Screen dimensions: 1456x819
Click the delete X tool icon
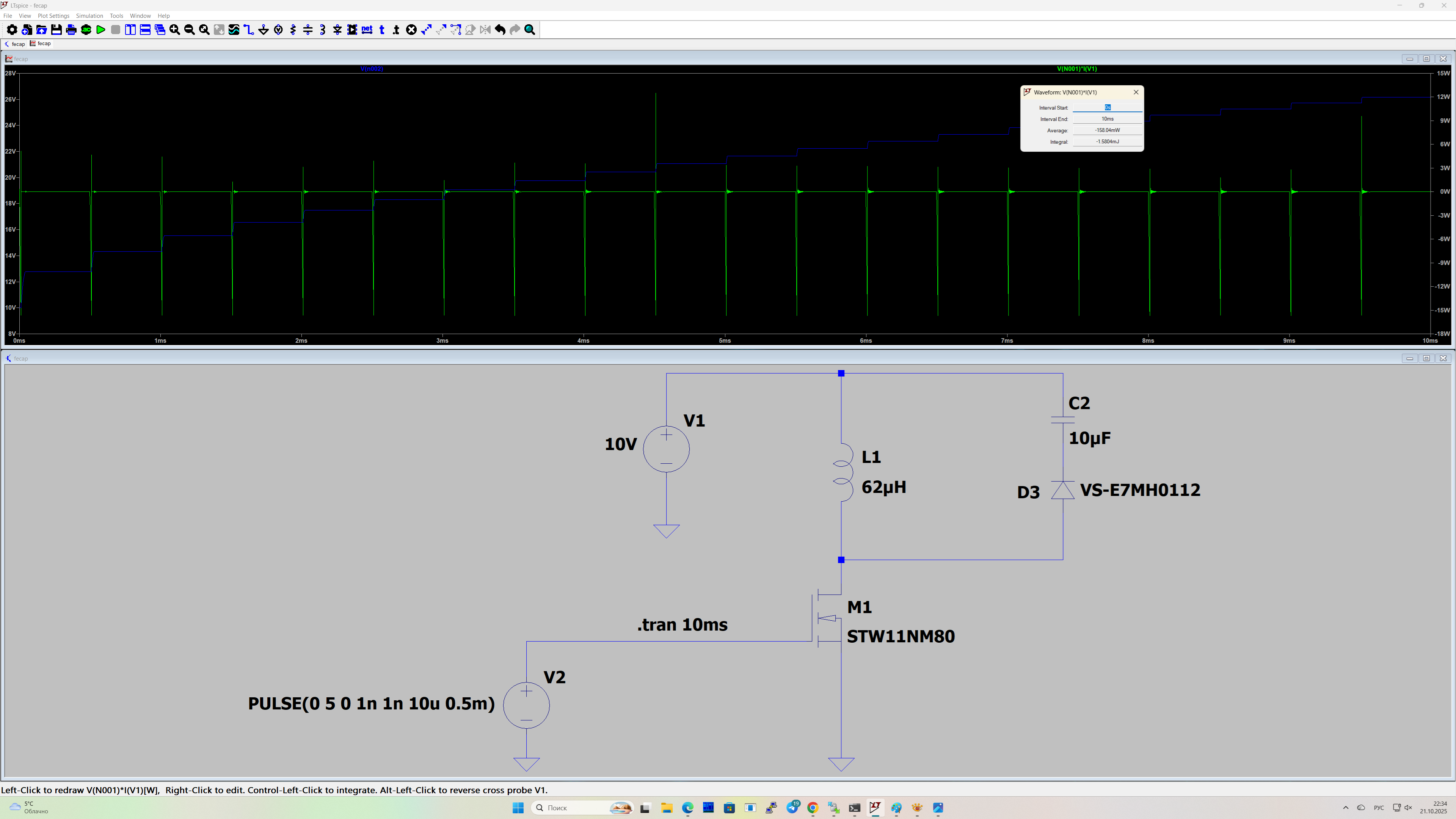(411, 30)
